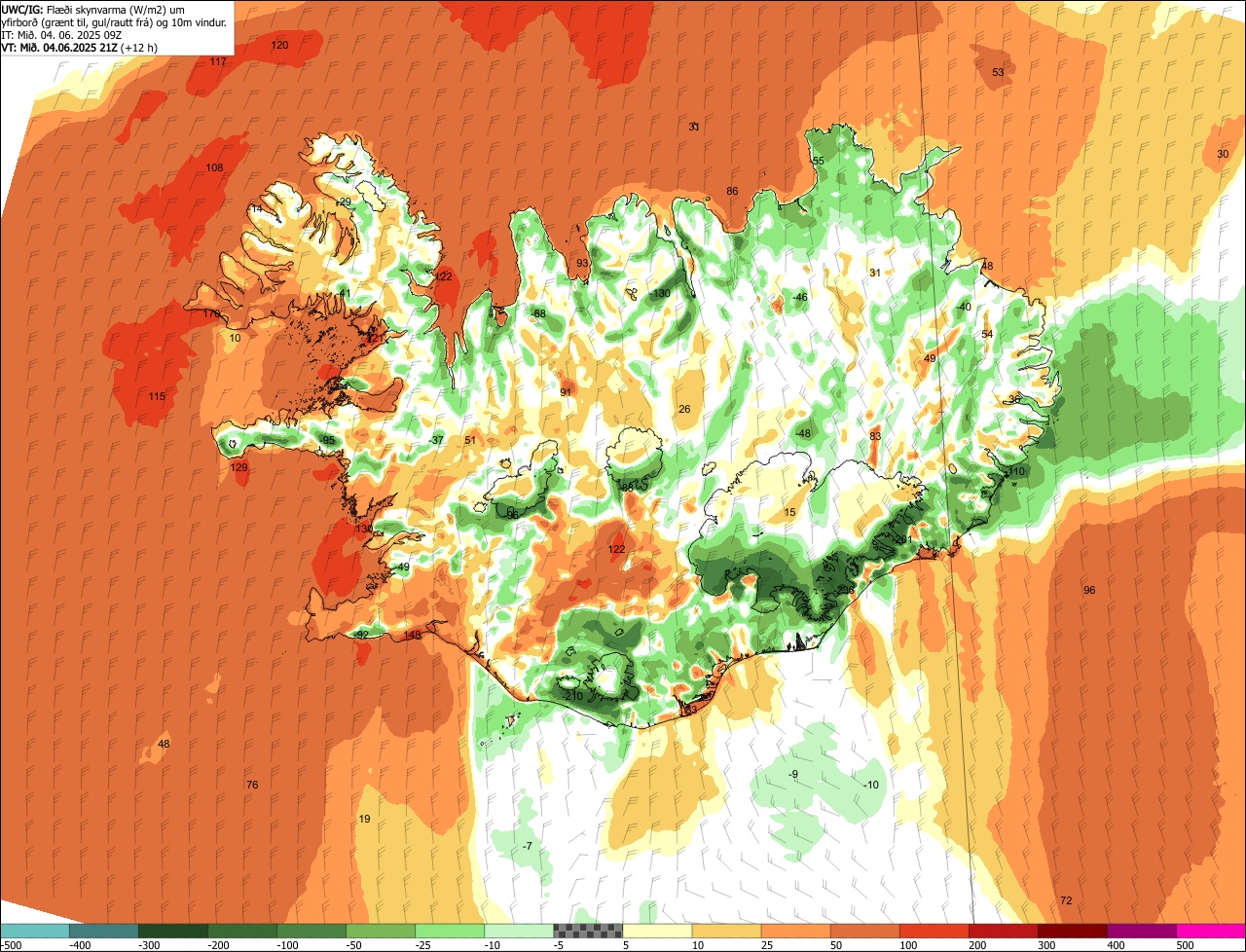Screen dimensions: 1246x952
Task: Click the offshore value '96' in the southeast sea
Action: [x=1089, y=590]
